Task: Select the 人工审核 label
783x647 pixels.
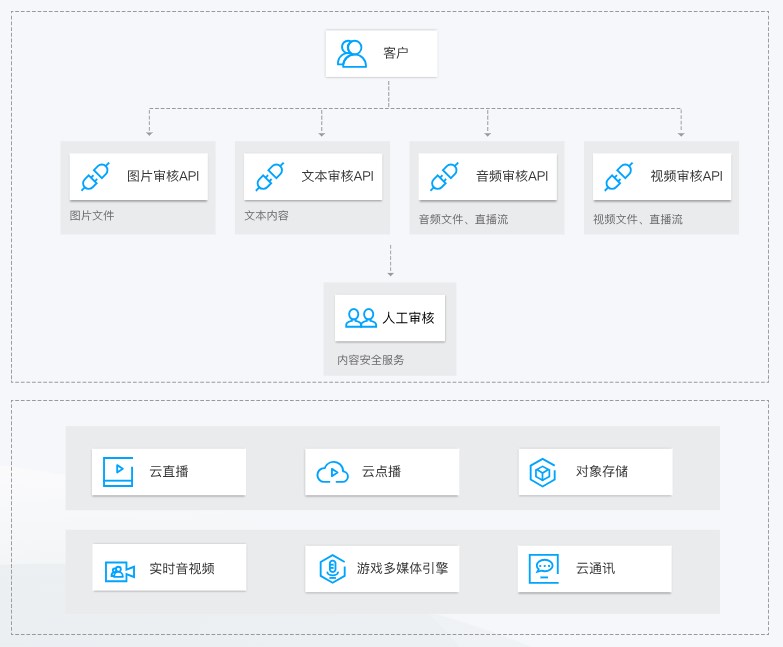Action: [408, 318]
